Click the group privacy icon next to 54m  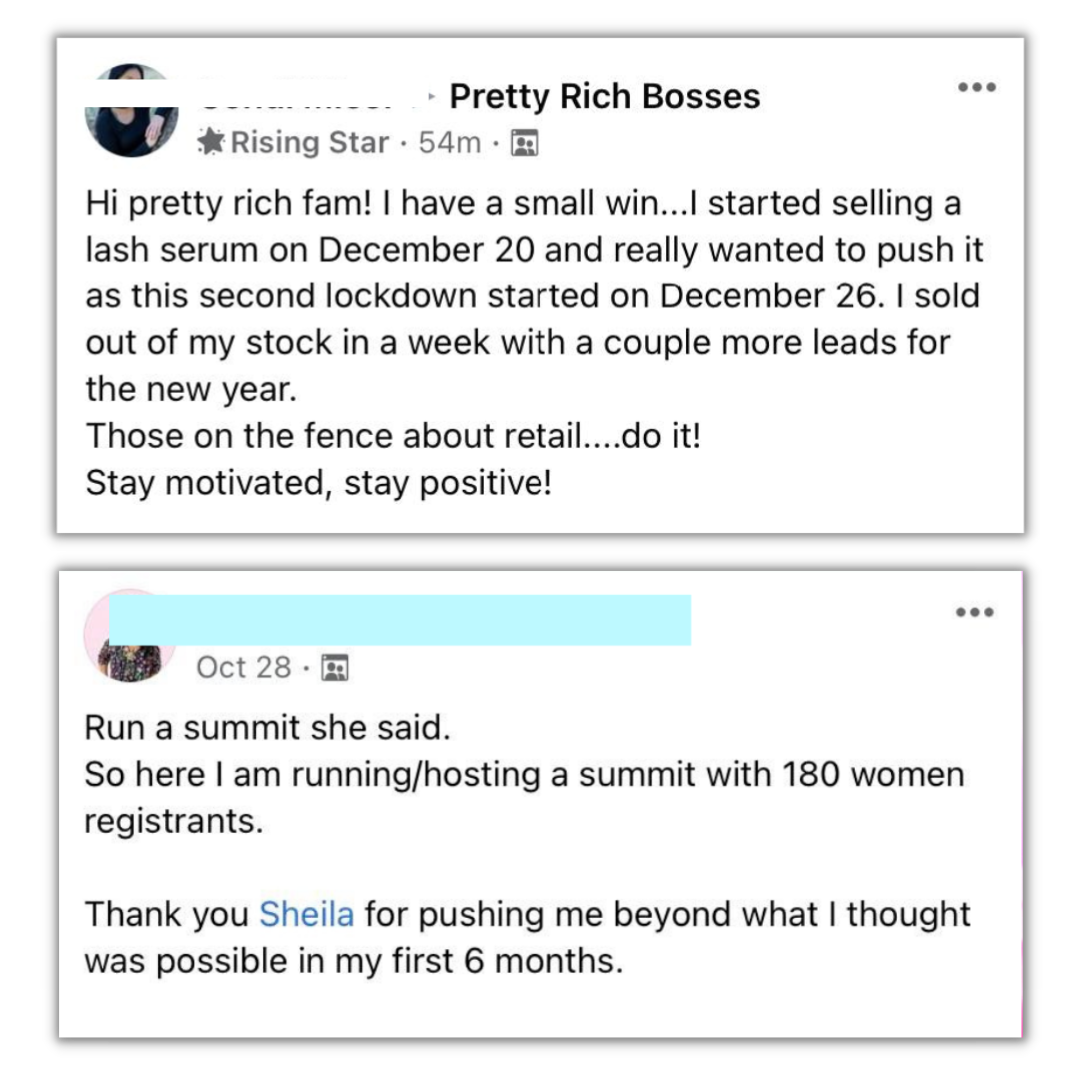(524, 145)
